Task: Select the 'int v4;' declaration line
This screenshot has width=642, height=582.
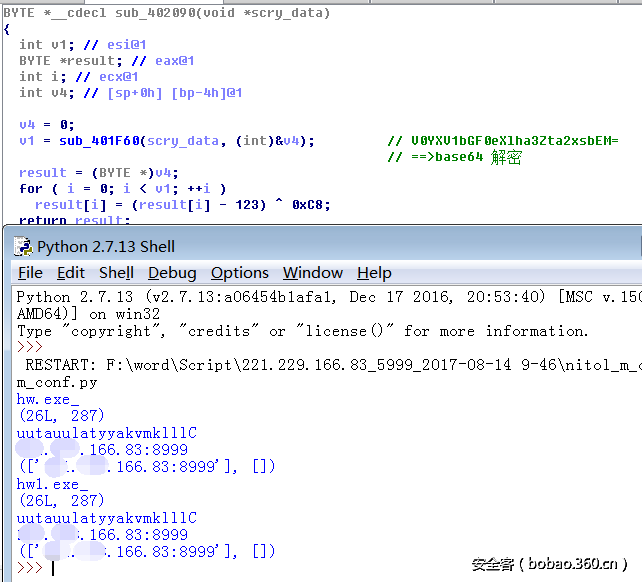Action: [x=131, y=93]
